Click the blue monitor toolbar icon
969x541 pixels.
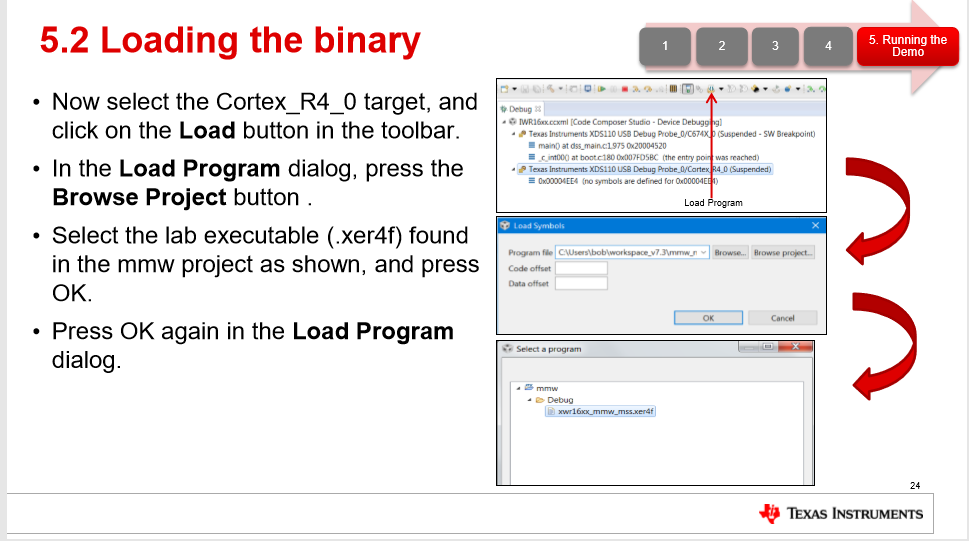point(588,89)
